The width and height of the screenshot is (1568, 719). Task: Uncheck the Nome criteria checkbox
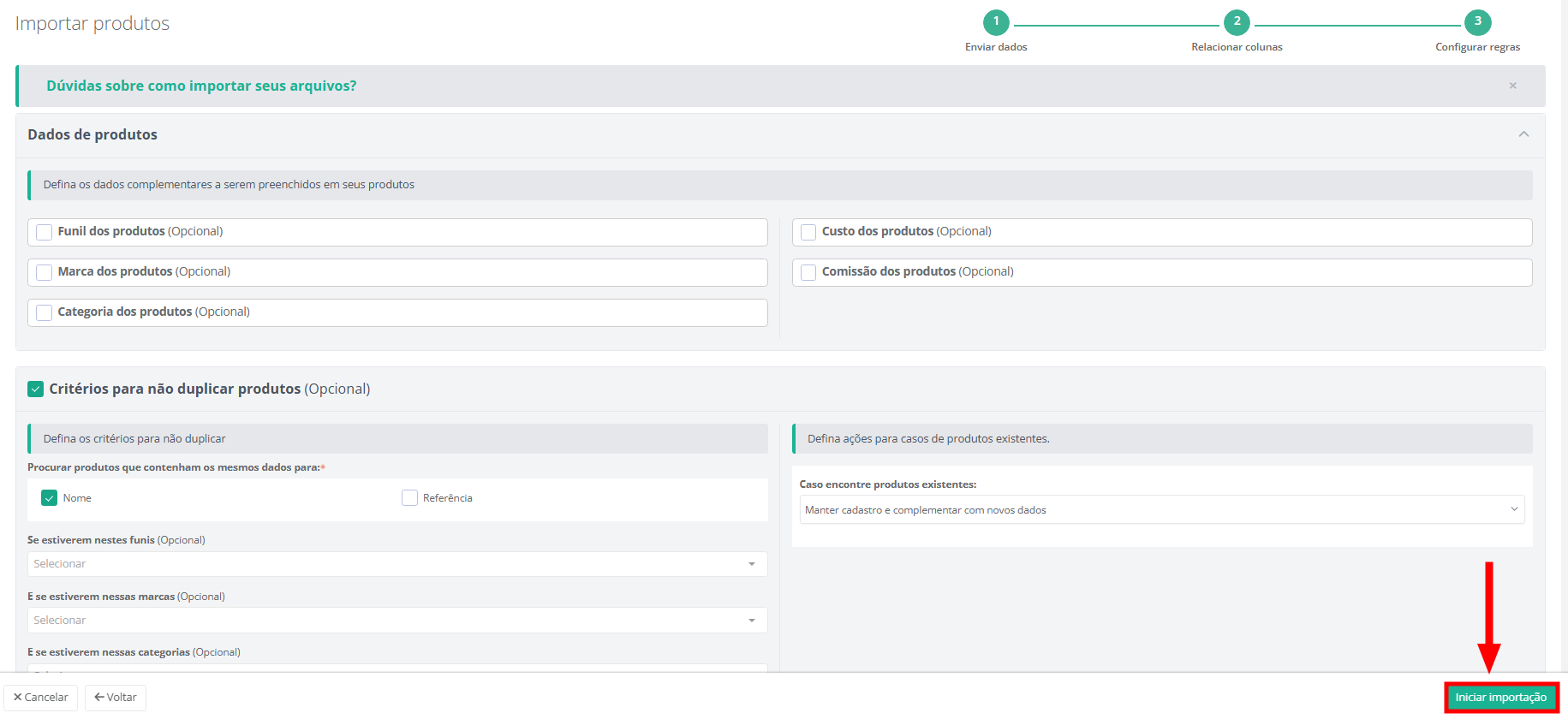50,498
